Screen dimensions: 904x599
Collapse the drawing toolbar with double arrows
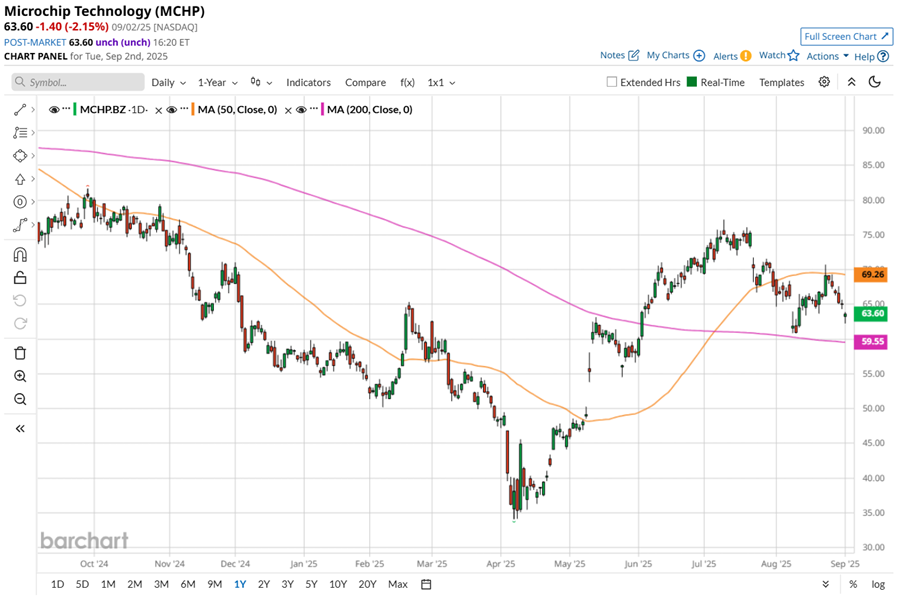20,428
